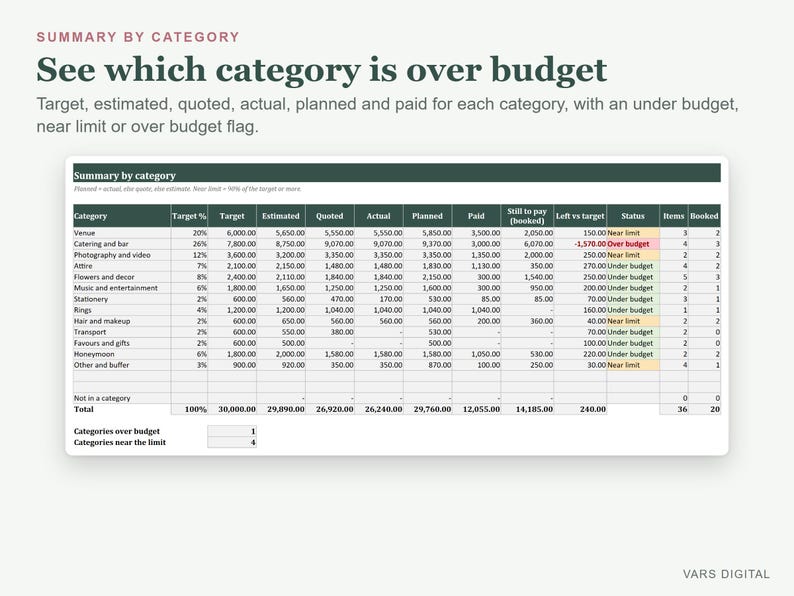Click the 'Left vs target' column header
The image size is (794, 596).
[580, 216]
